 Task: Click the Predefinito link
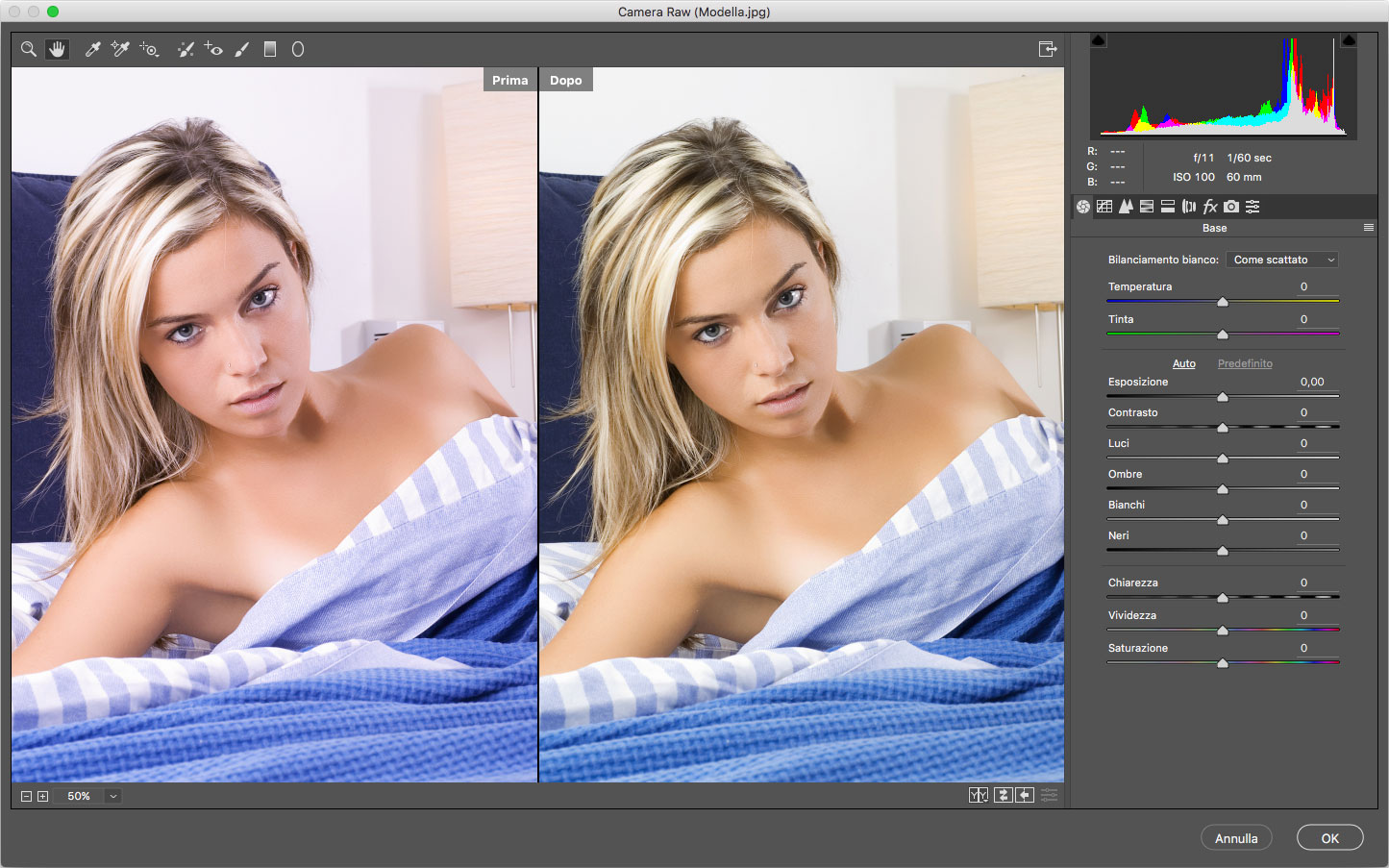coord(1245,363)
